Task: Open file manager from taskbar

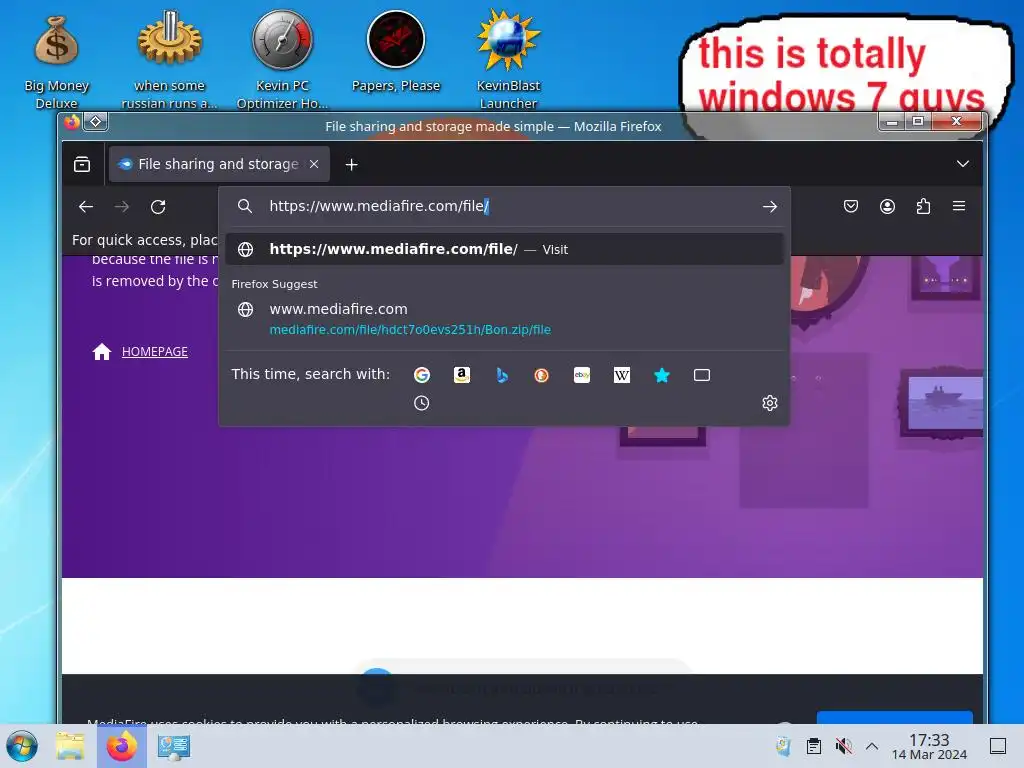Action: [71, 746]
